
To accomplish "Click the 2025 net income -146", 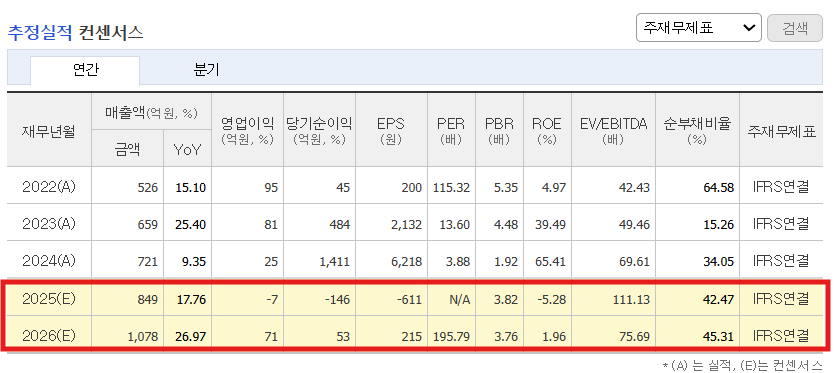I will pyautogui.click(x=338, y=300).
